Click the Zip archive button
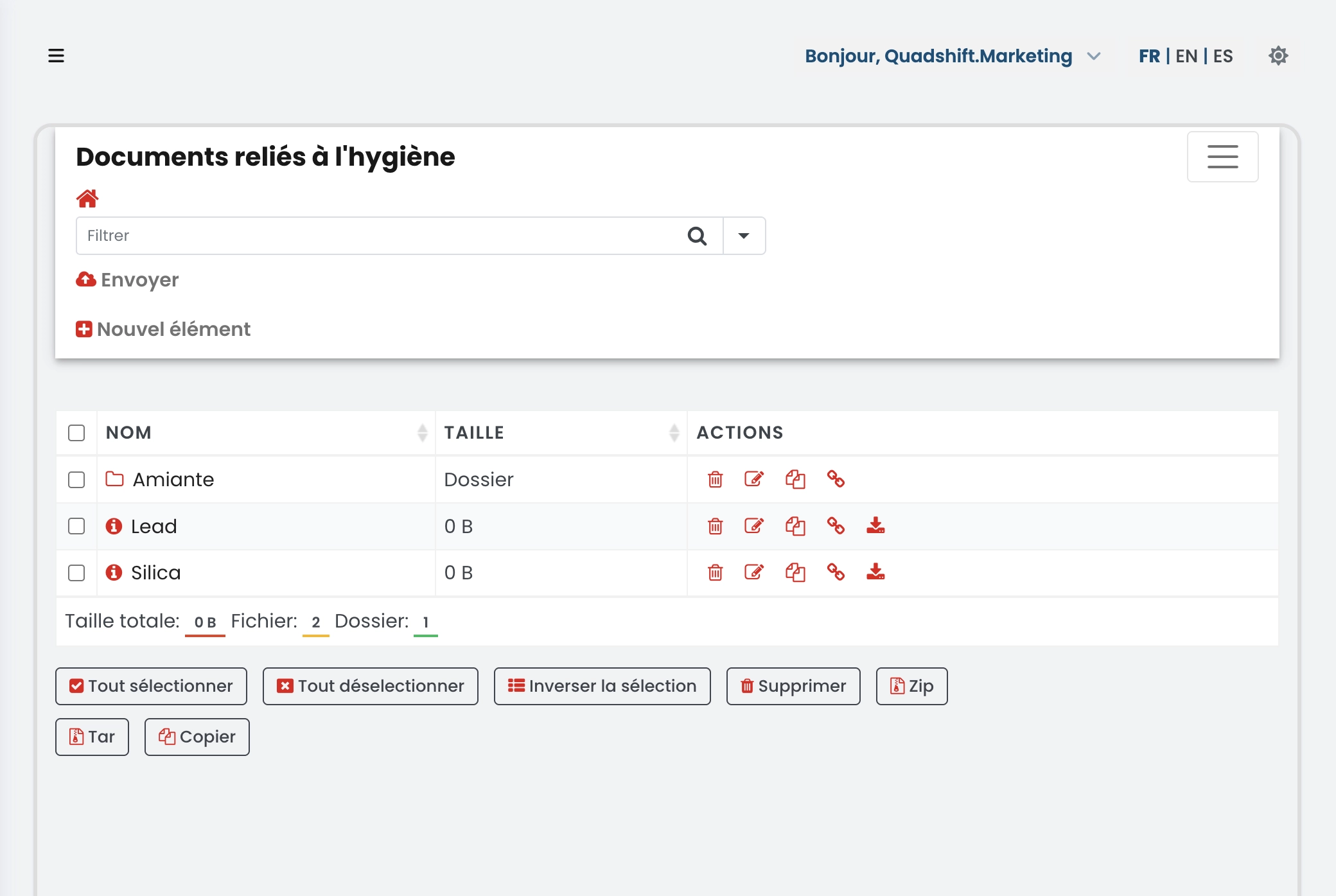The height and width of the screenshot is (896, 1336). click(x=911, y=686)
